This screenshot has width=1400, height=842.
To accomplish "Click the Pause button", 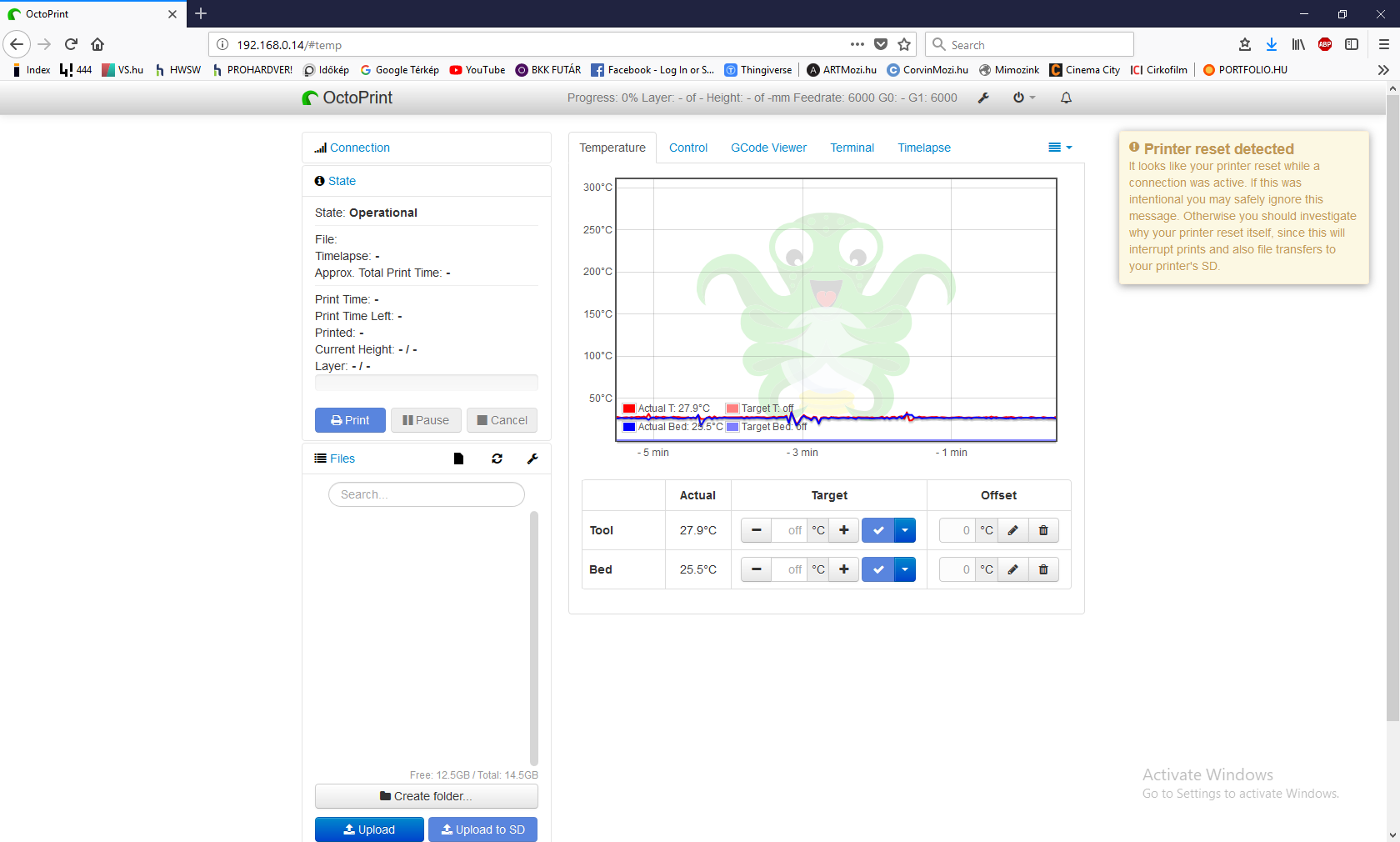I will (x=426, y=420).
